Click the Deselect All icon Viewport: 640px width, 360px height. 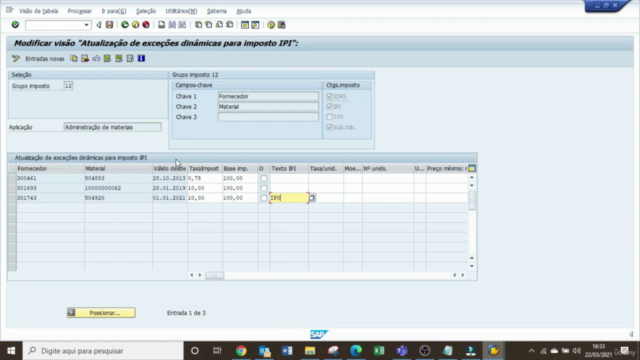tap(130, 58)
